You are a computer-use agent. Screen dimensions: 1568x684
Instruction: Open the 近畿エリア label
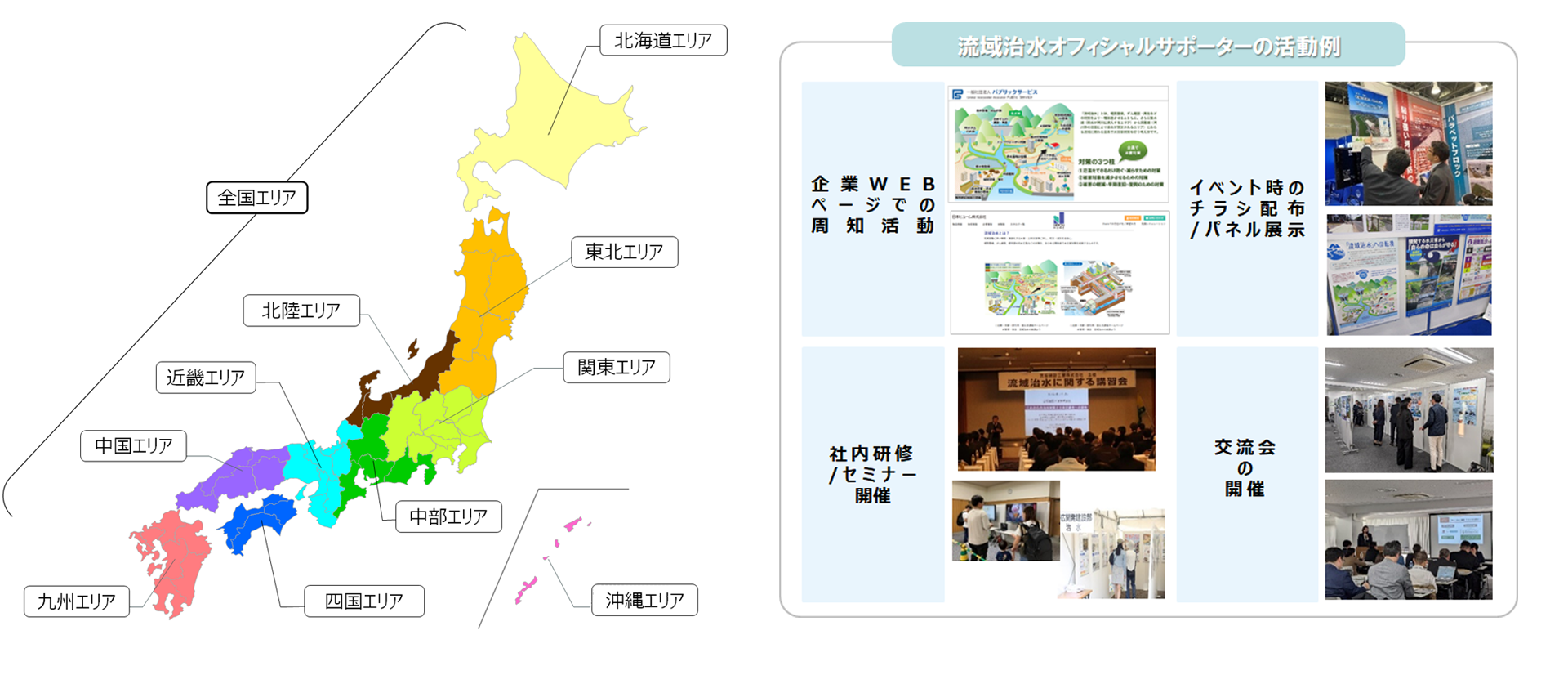(206, 378)
